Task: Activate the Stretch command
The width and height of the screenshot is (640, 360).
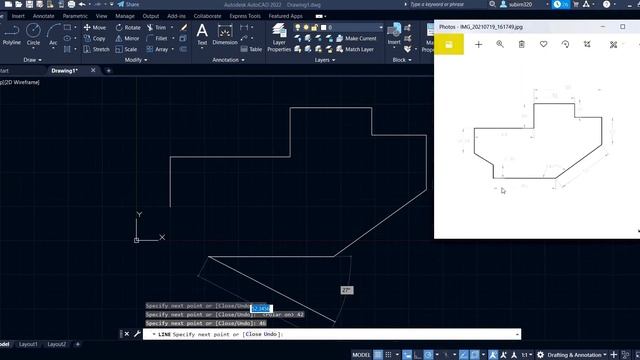Action: click(x=96, y=49)
